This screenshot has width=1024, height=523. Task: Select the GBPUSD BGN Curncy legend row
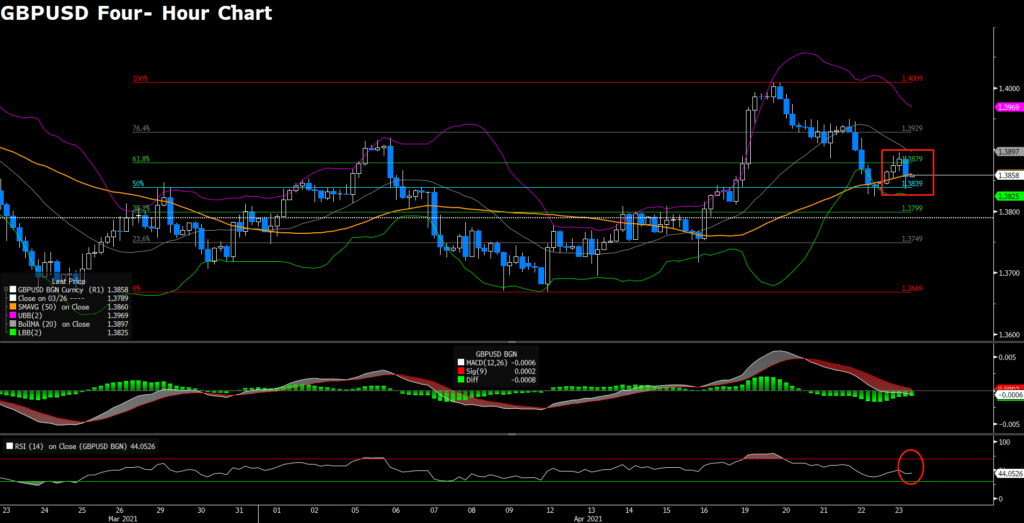tap(68, 289)
